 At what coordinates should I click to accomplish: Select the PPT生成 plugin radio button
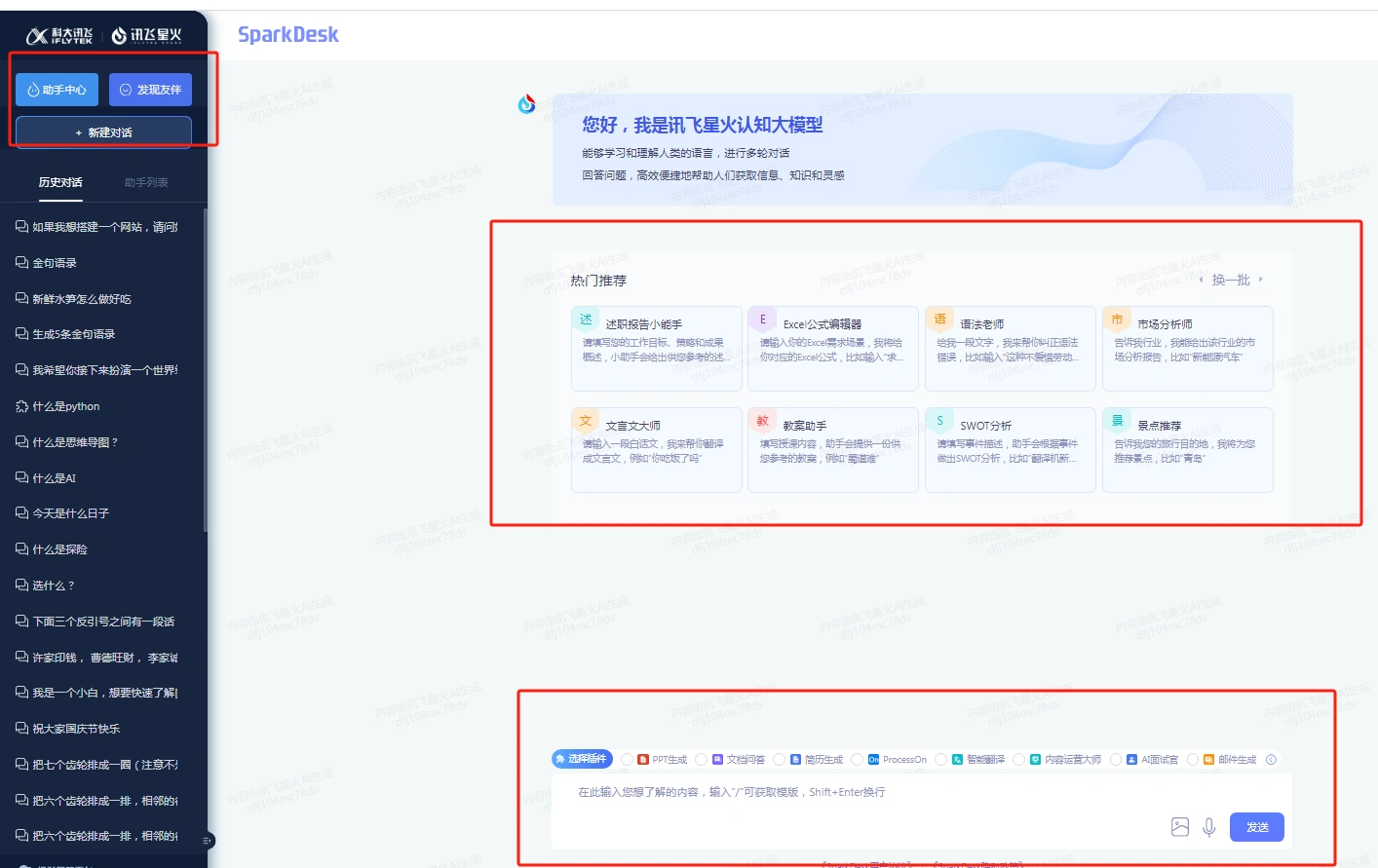tap(628, 760)
